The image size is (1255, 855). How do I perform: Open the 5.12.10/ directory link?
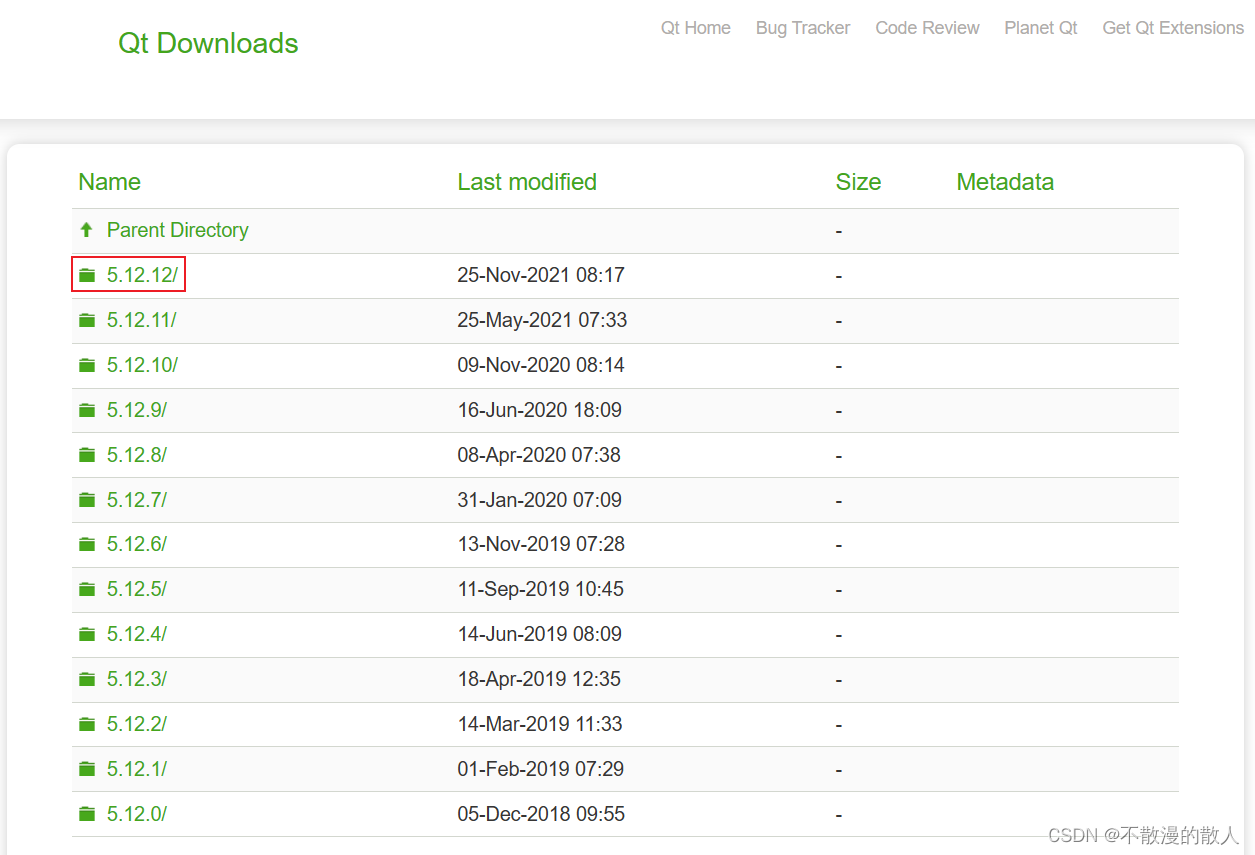[x=142, y=365]
